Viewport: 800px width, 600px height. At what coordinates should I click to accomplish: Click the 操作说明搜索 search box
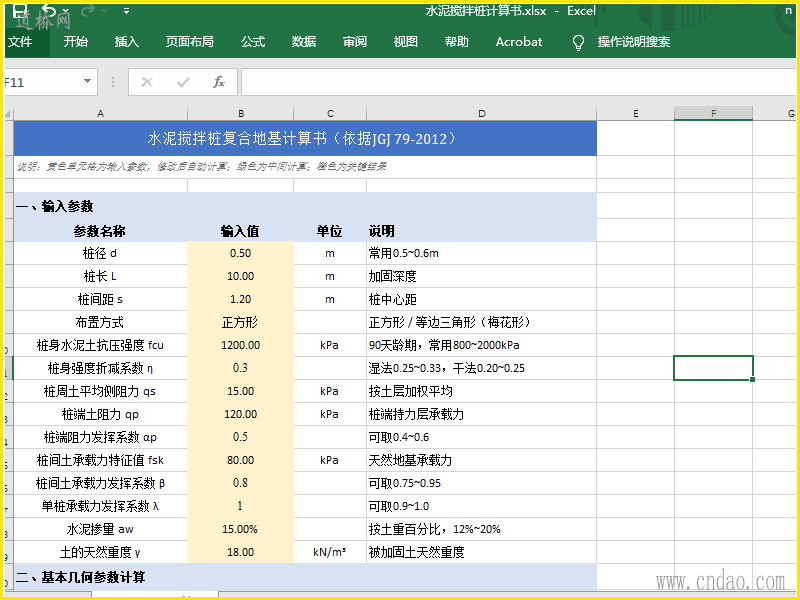[634, 42]
